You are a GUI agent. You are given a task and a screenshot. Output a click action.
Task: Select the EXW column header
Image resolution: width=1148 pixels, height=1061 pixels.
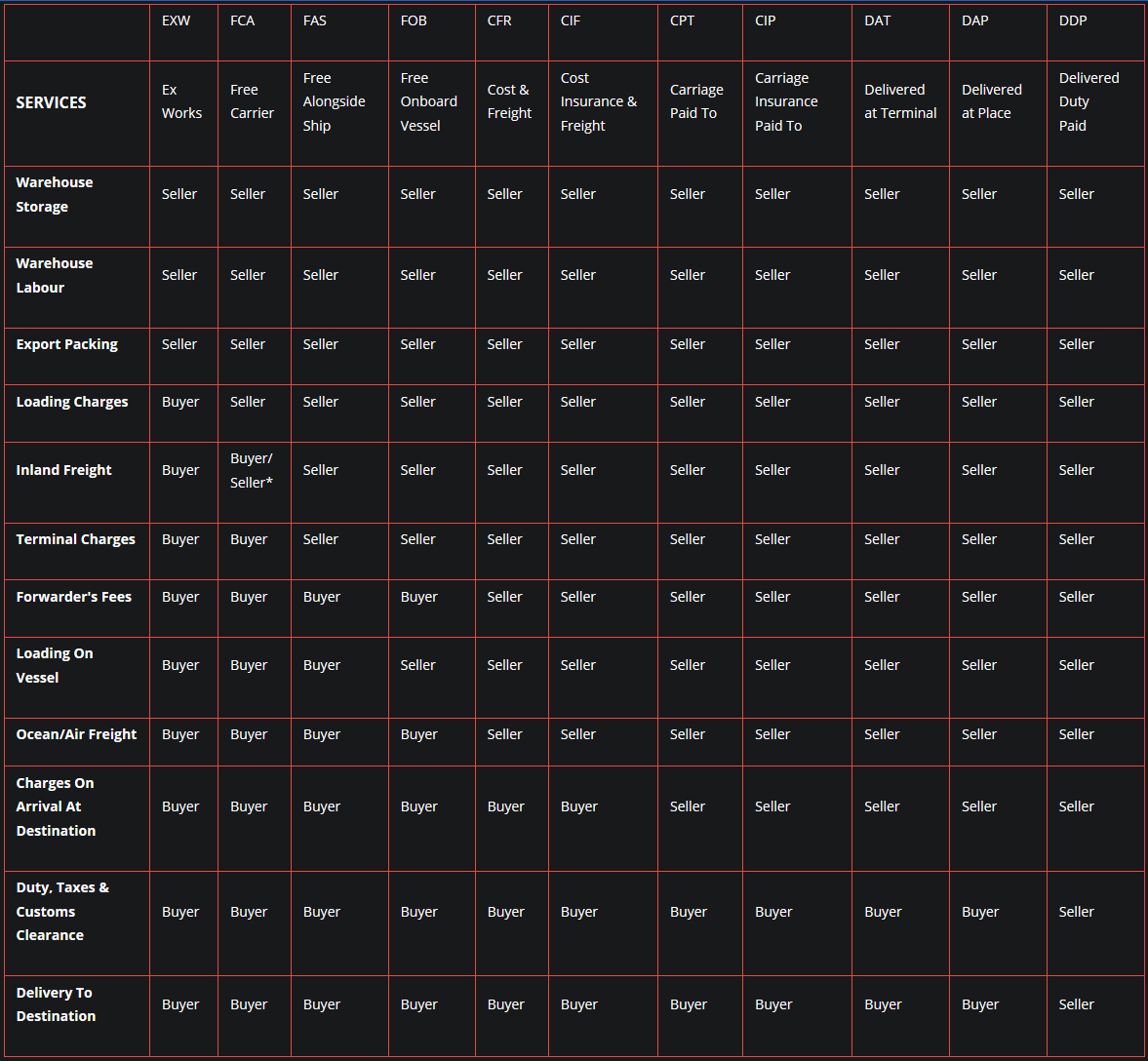tap(177, 20)
